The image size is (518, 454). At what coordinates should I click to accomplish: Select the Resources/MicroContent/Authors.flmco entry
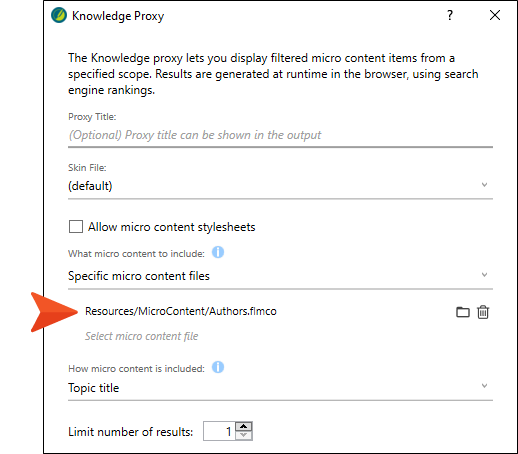(181, 311)
